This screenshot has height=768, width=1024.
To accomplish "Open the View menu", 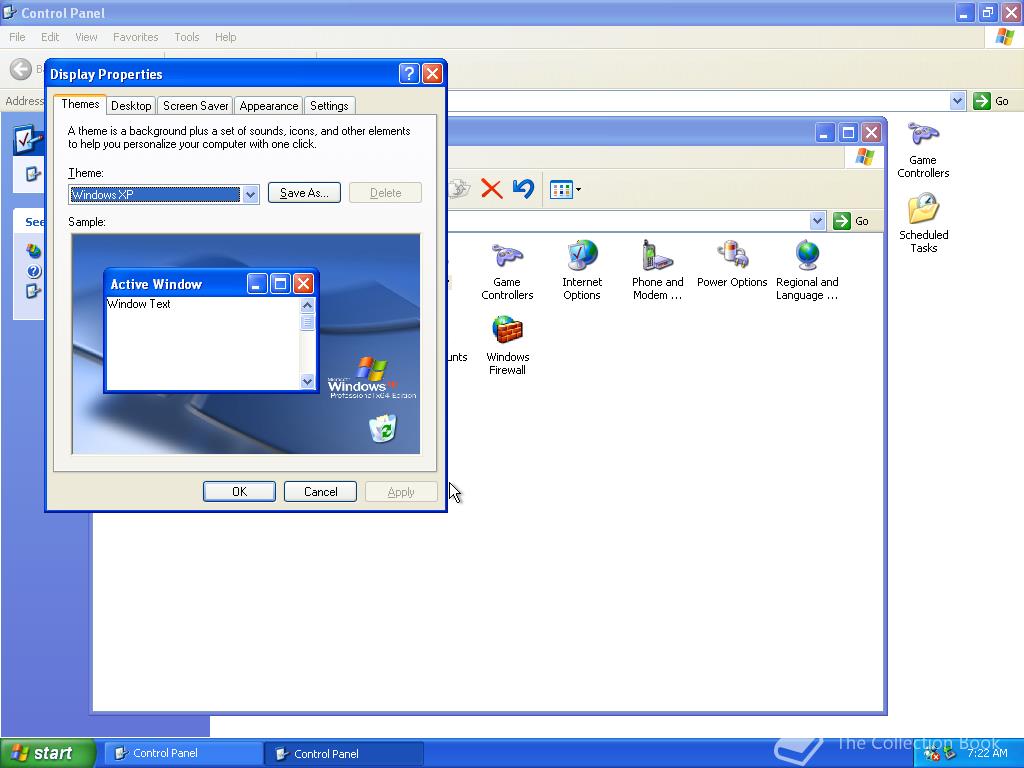I will [86, 37].
